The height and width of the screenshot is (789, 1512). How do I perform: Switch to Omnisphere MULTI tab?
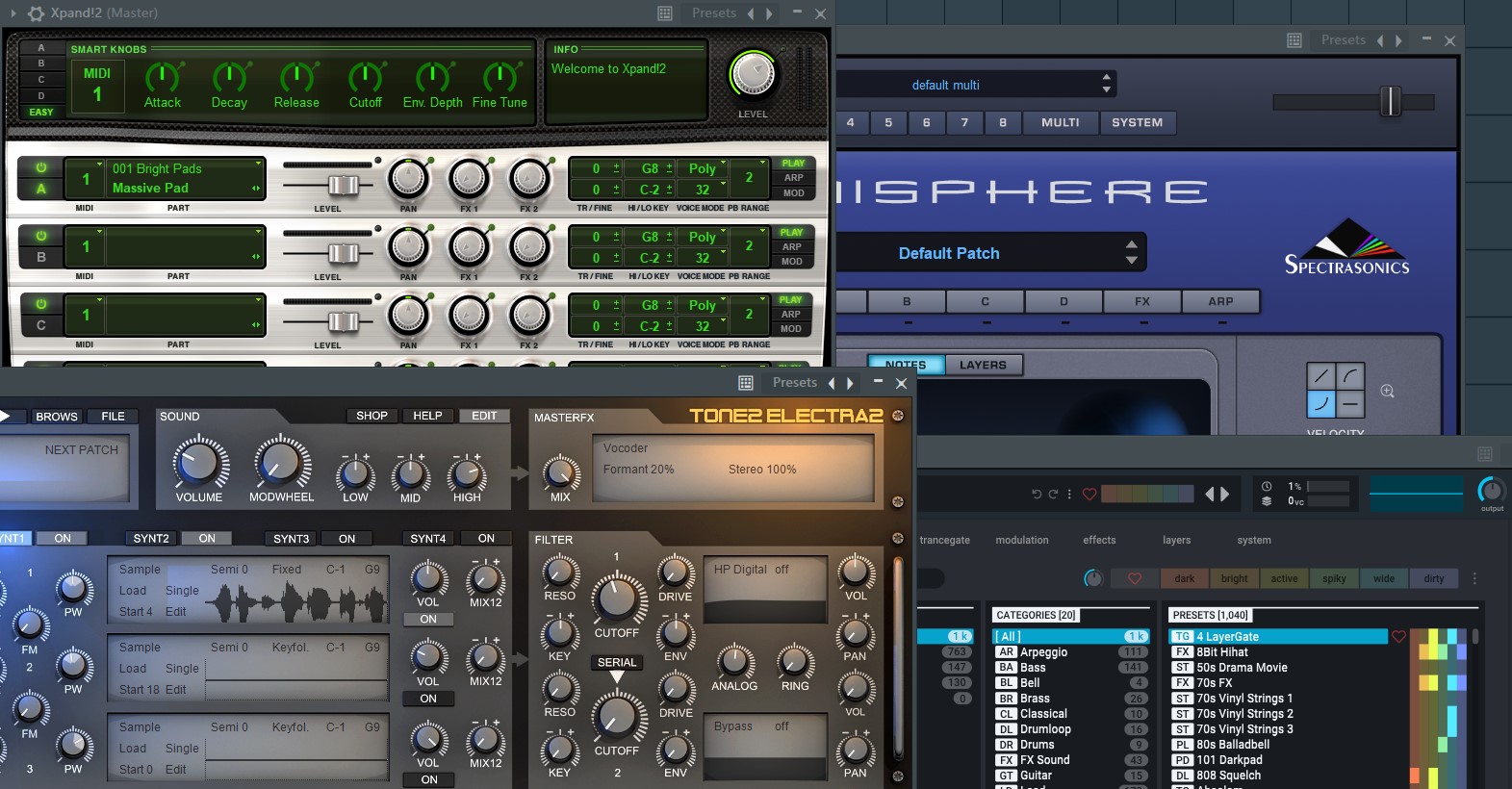tap(1060, 122)
